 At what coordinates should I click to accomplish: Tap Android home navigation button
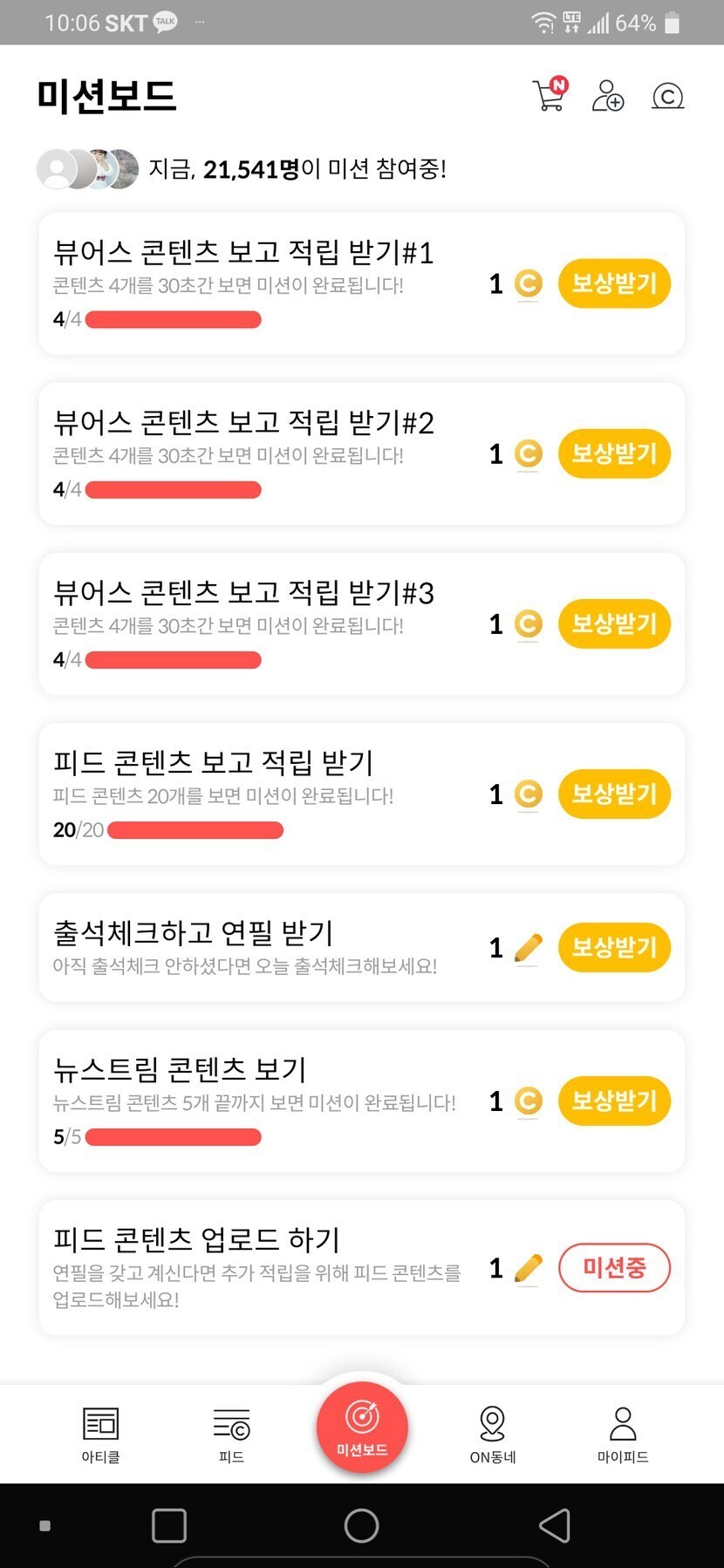click(361, 1525)
